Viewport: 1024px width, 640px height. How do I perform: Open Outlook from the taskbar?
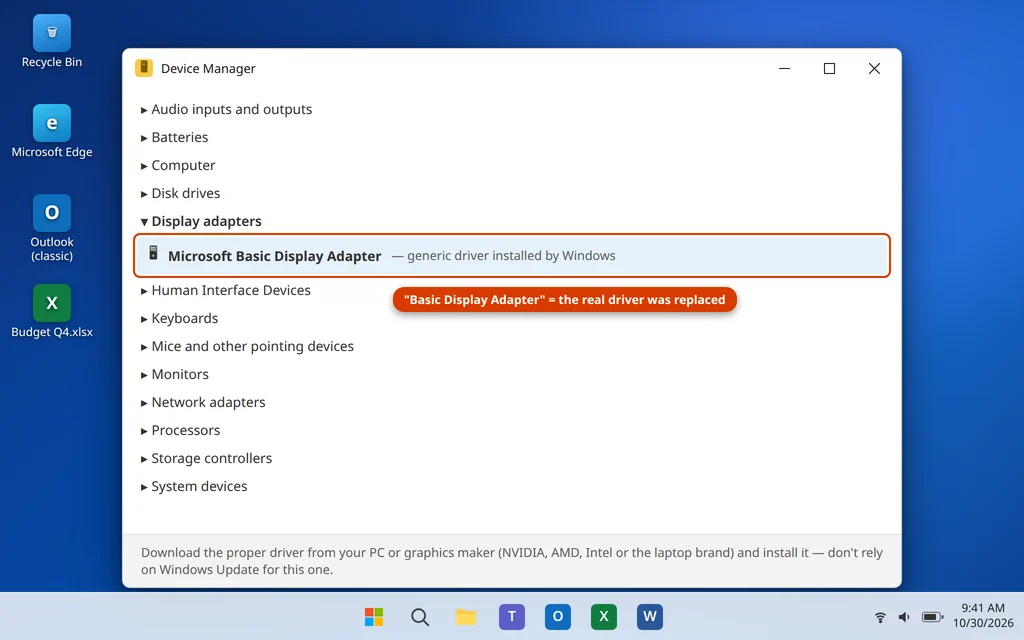[x=558, y=616]
